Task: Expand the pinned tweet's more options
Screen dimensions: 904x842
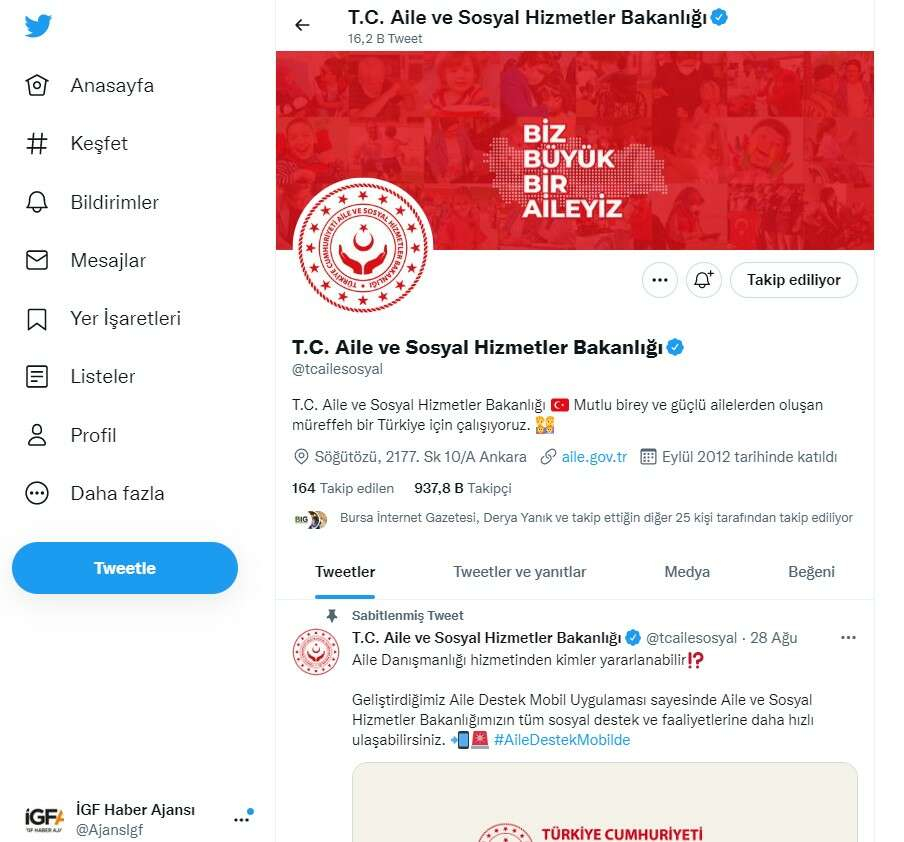Action: [848, 637]
